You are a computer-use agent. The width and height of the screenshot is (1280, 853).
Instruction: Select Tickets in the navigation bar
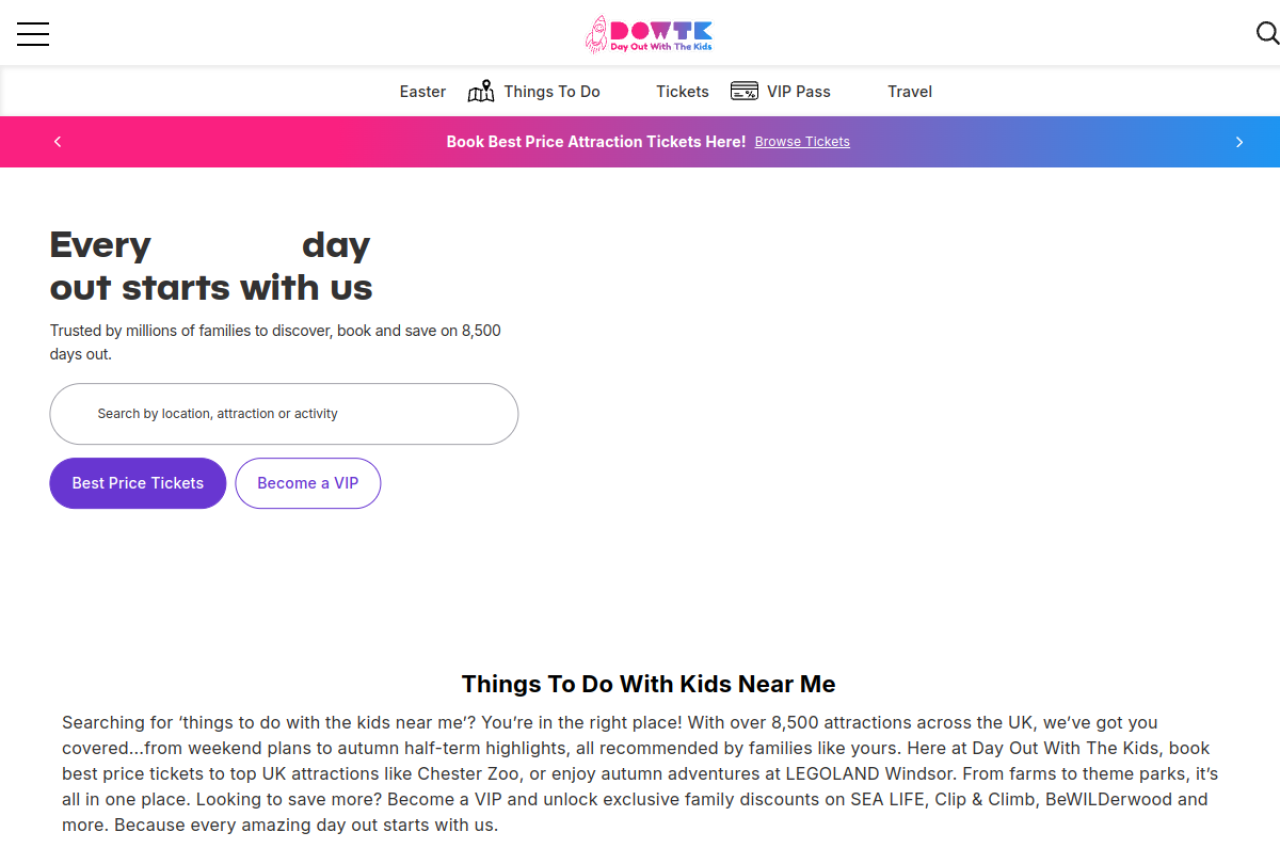click(x=682, y=92)
